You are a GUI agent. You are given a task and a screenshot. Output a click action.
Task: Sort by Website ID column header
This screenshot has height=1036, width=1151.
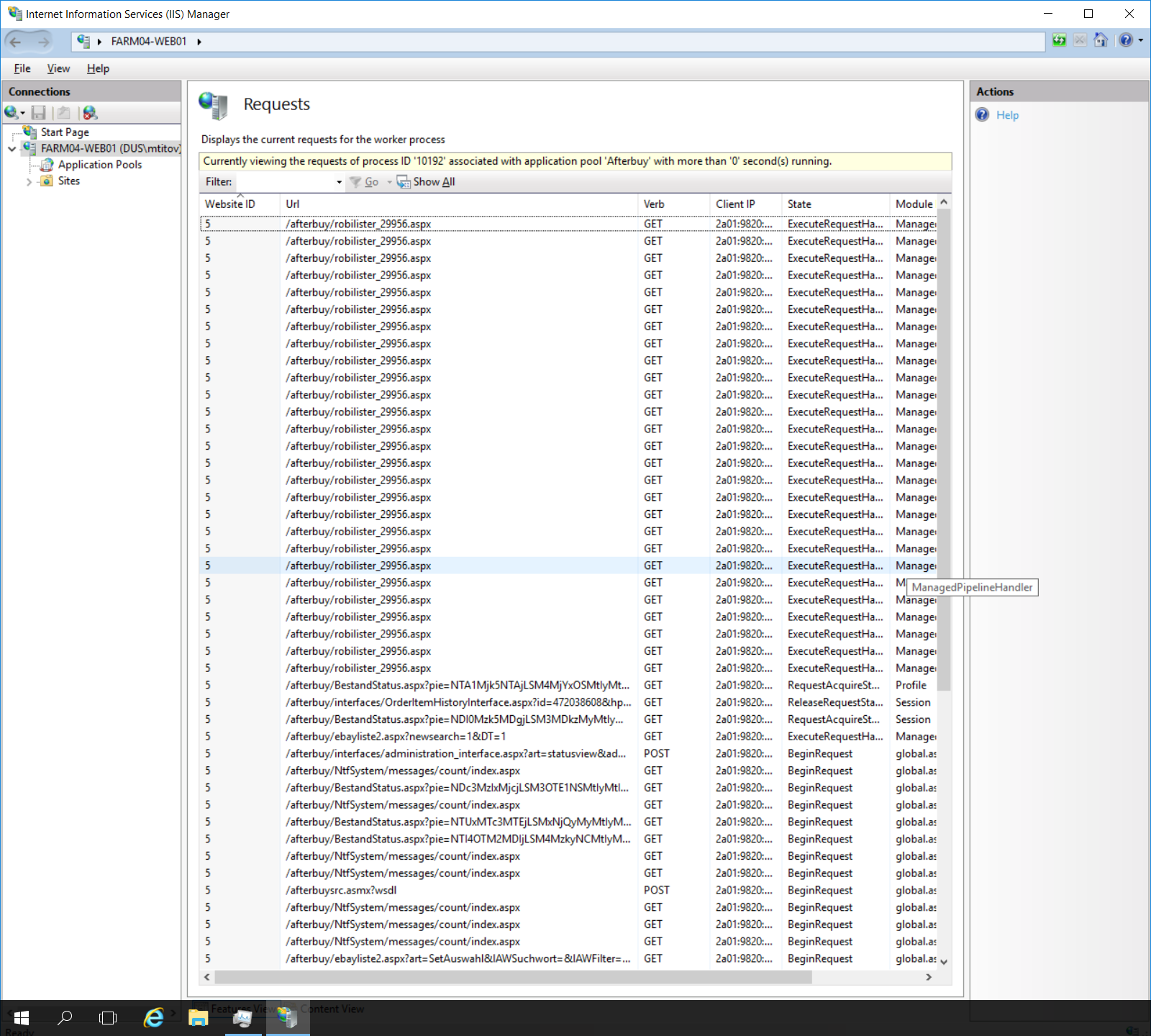pyautogui.click(x=240, y=204)
